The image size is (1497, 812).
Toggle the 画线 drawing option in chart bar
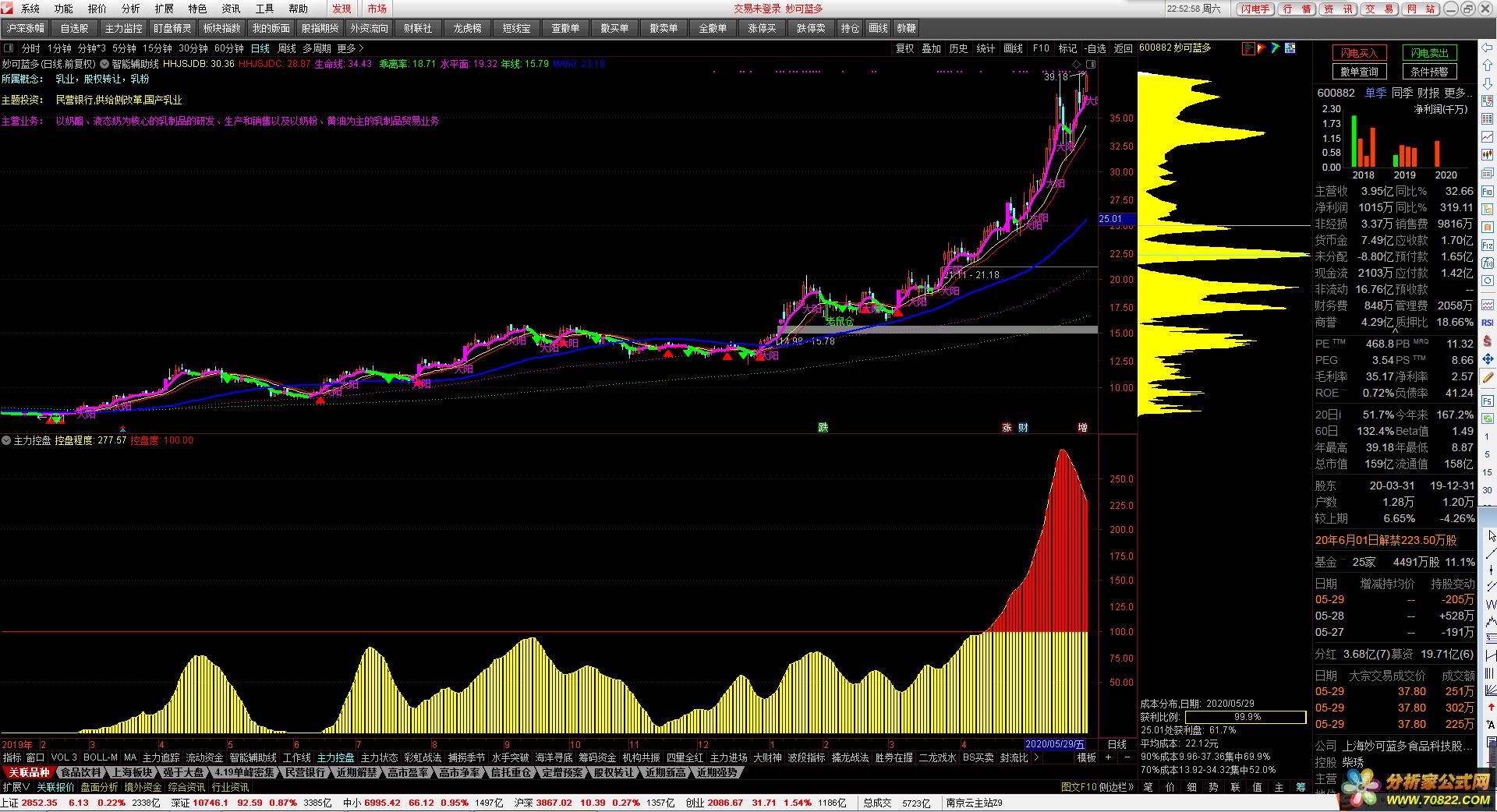(1013, 48)
